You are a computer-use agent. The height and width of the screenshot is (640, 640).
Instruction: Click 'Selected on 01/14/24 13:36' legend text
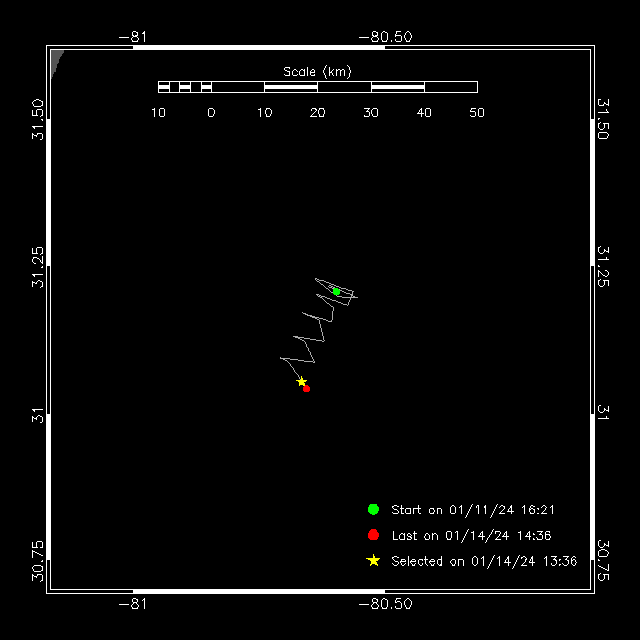click(484, 561)
